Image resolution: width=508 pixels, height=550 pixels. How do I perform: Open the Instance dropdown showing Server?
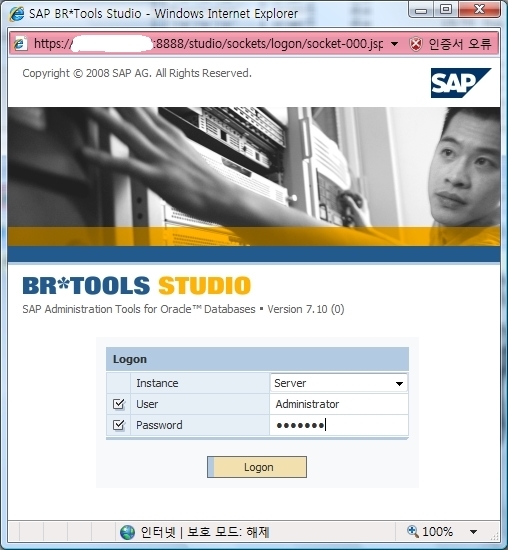[339, 383]
